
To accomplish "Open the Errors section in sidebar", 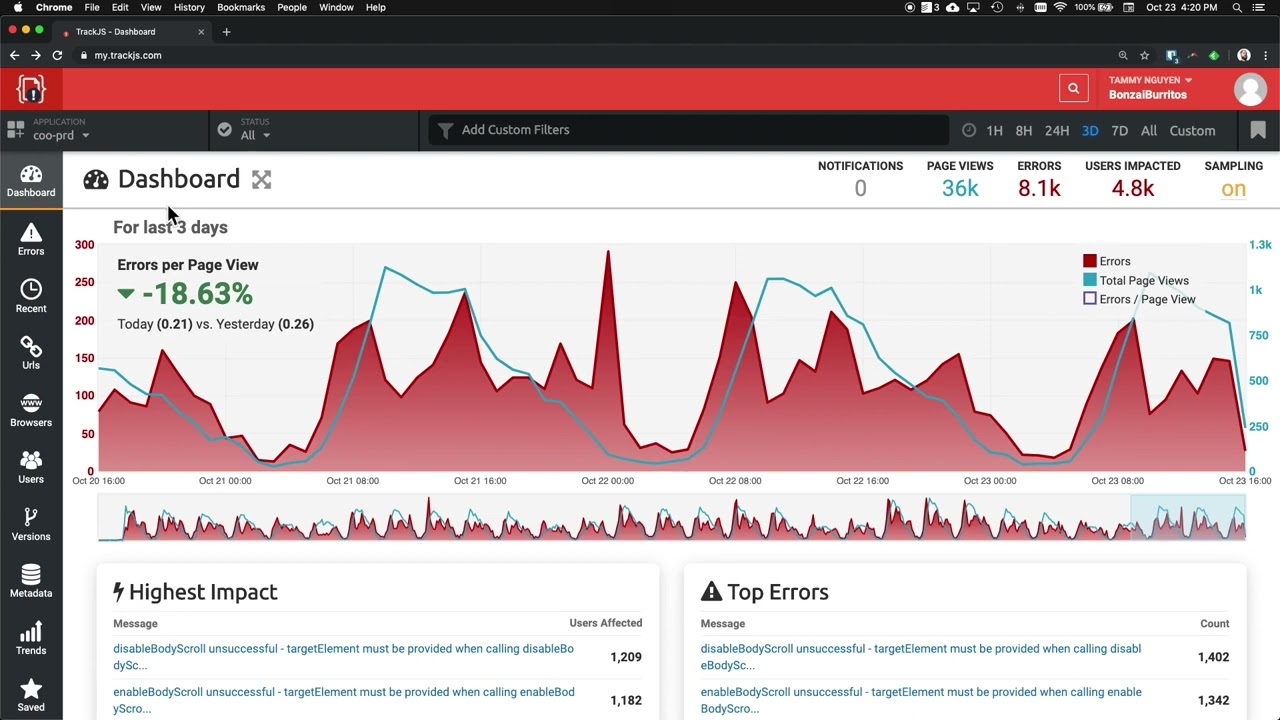I will (31, 240).
